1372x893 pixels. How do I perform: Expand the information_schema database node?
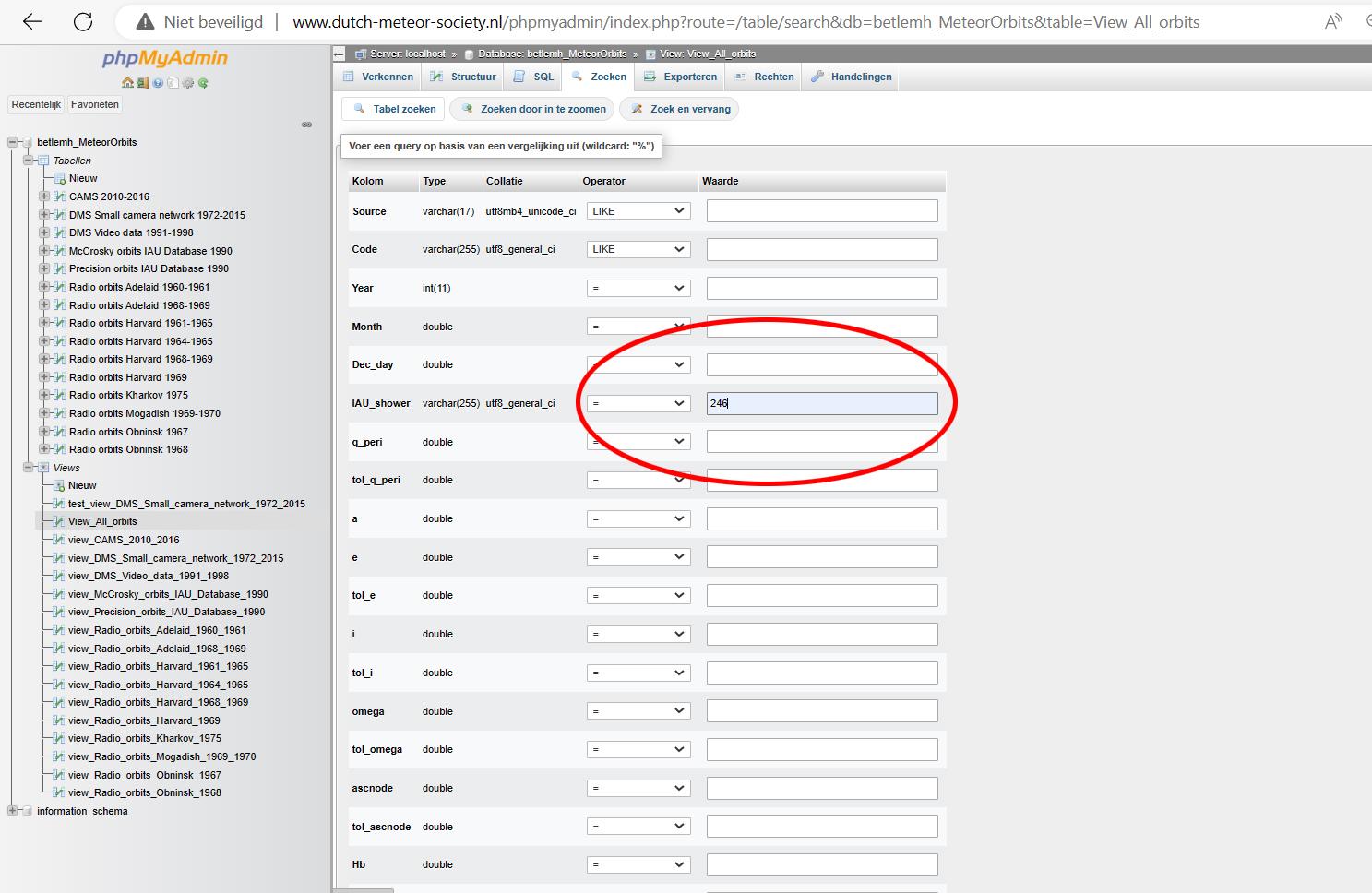click(x=13, y=811)
